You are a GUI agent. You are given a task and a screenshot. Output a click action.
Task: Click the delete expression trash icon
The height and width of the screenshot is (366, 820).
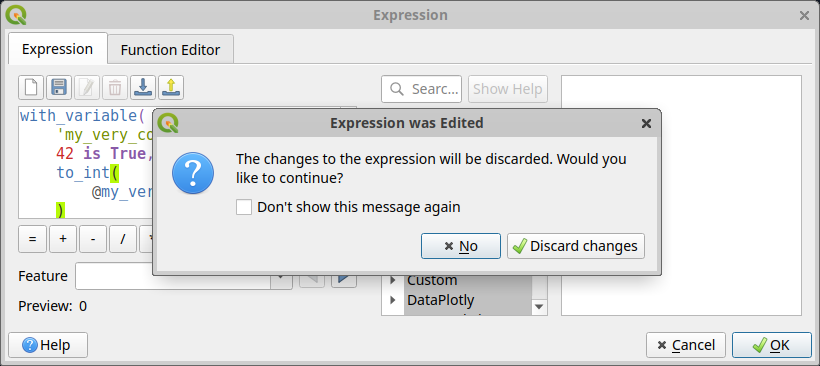pyautogui.click(x=115, y=87)
